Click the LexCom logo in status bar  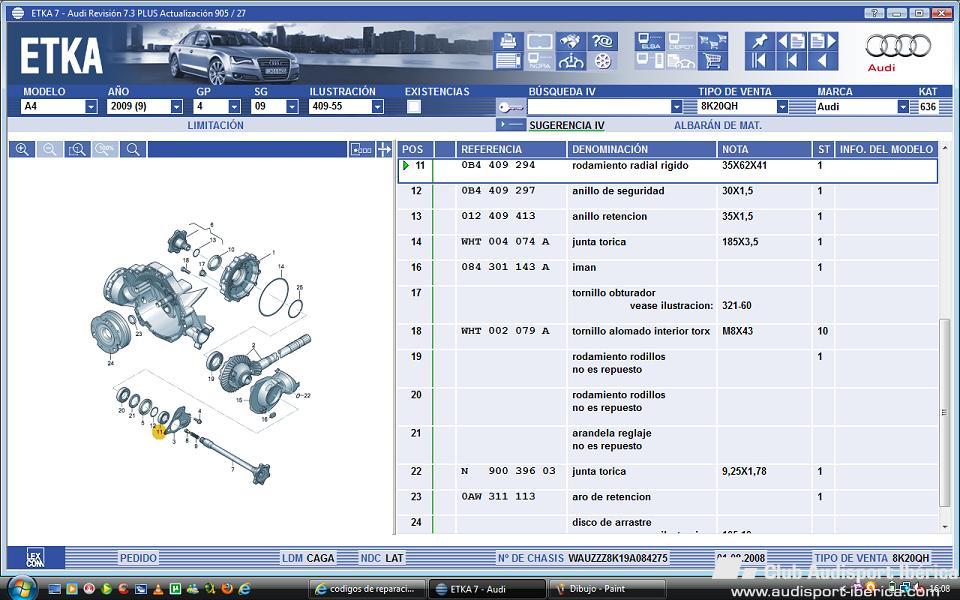36,558
